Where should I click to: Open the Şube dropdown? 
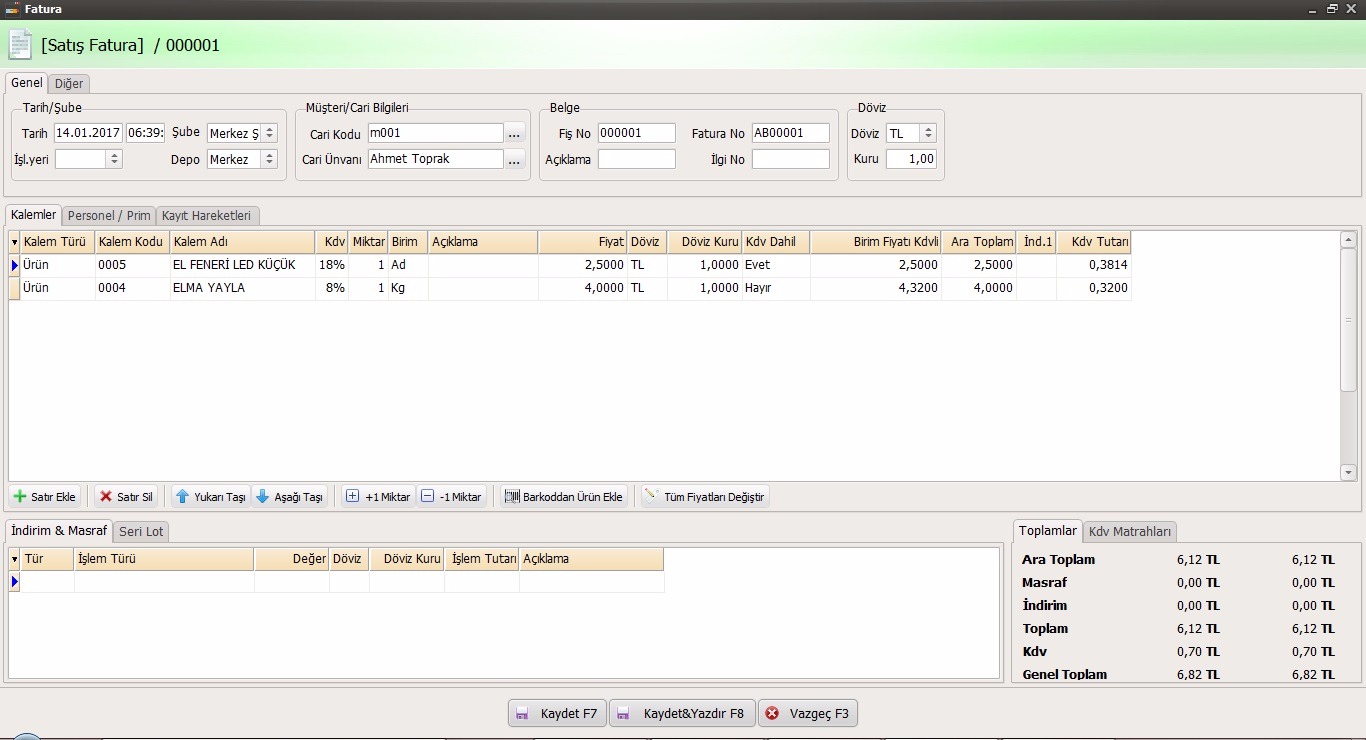pyautogui.click(x=269, y=133)
